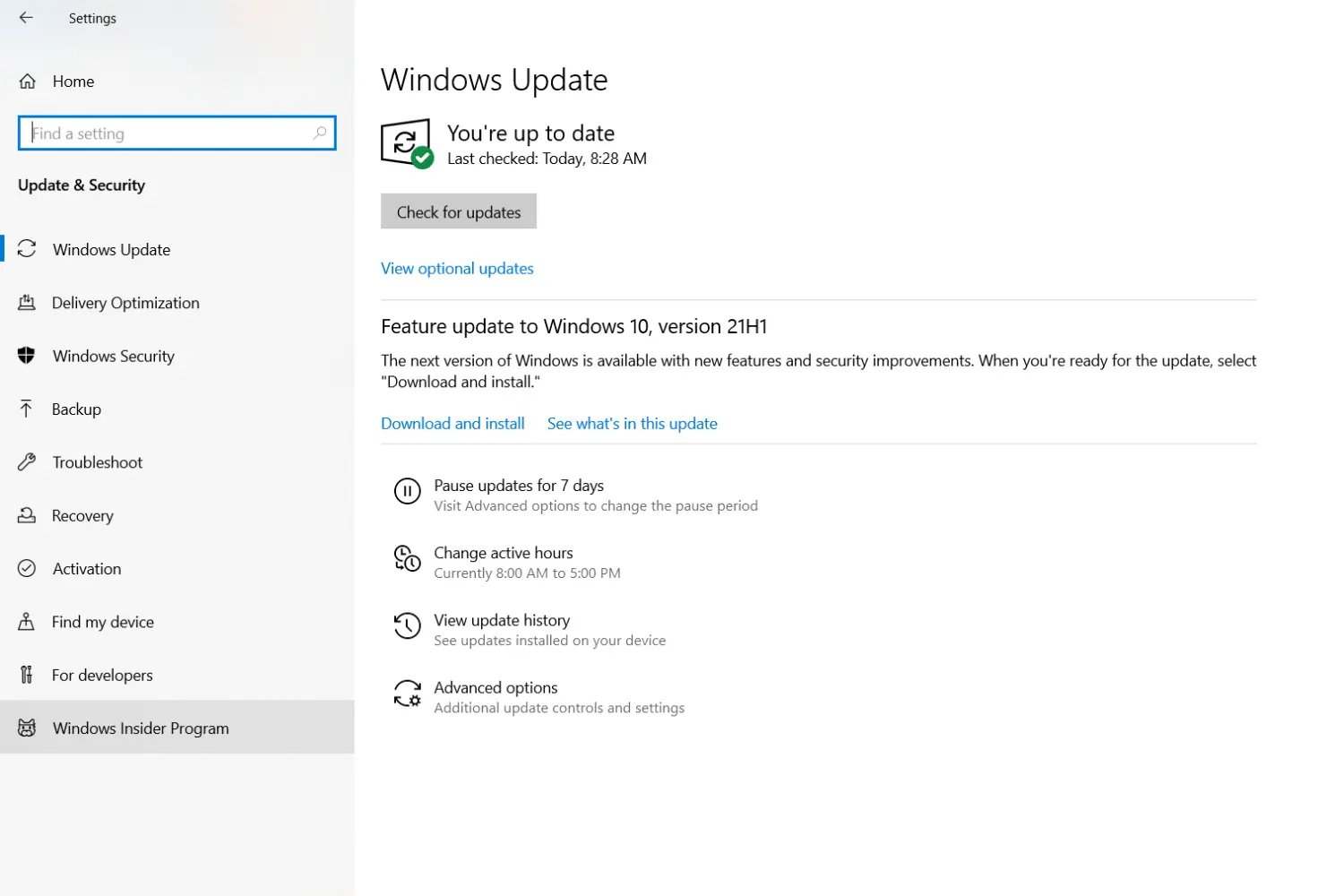Viewport: 1344px width, 896px height.
Task: Click the Windows Update refresh arrows sidebar icon
Action: [27, 249]
